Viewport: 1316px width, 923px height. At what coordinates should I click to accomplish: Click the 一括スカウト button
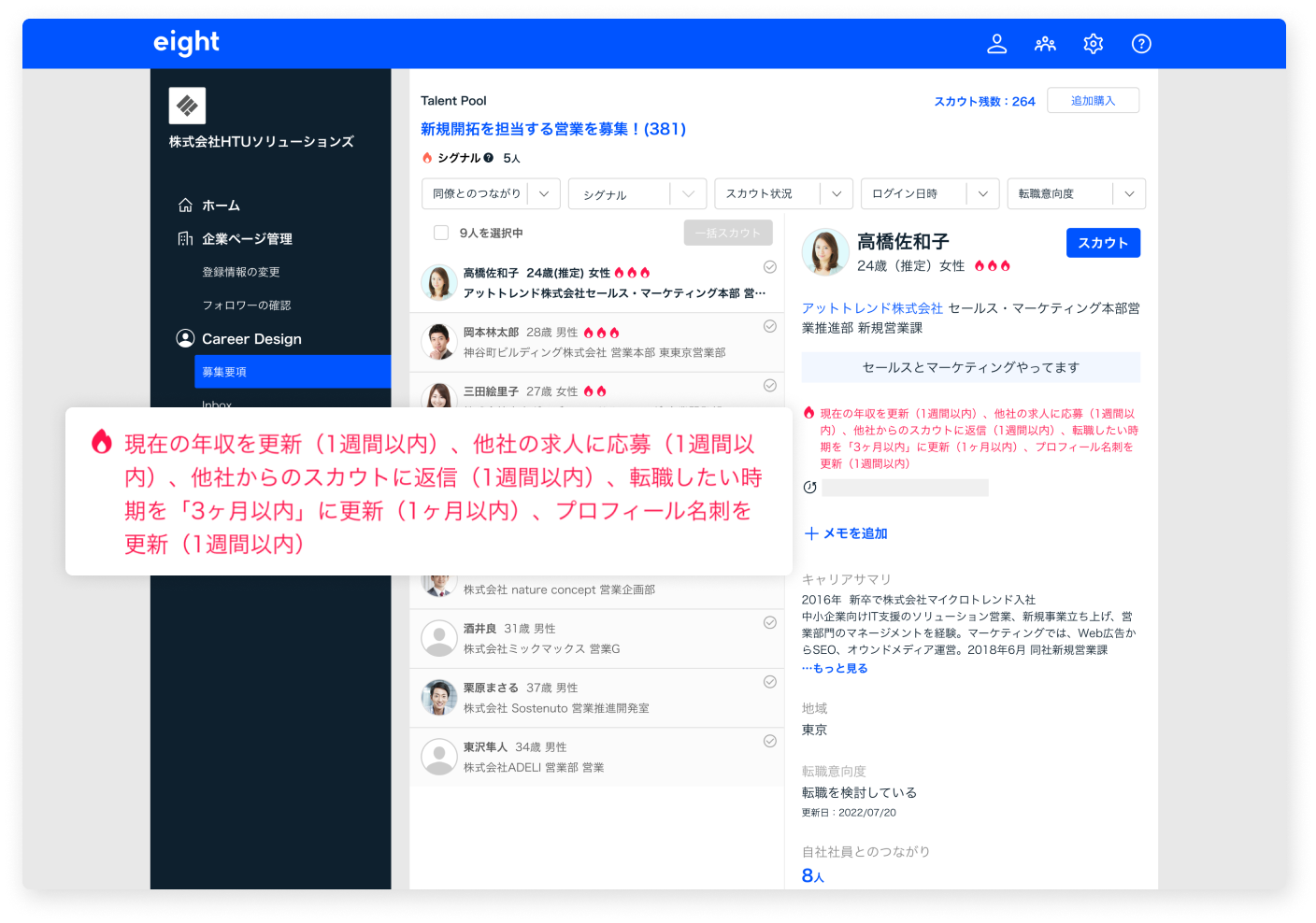coord(728,233)
